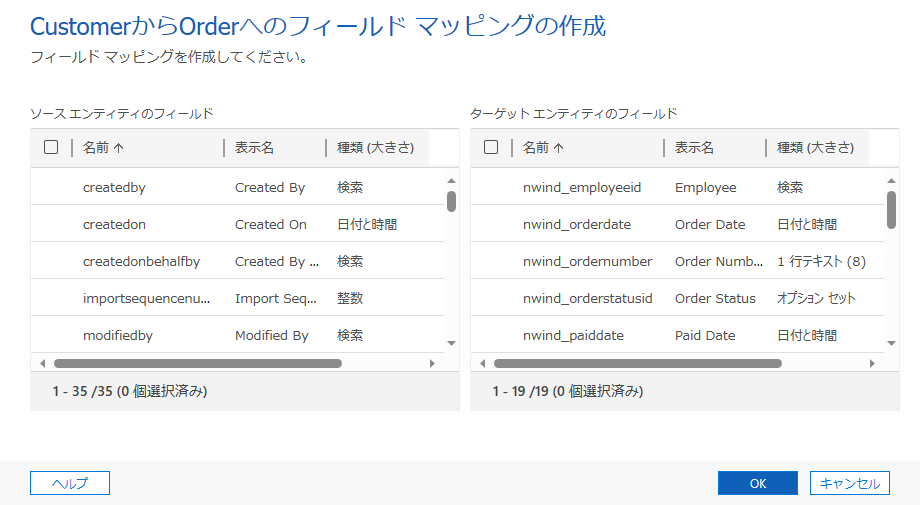Click target 種類 (大きさ) column header
The image size is (920, 505).
click(x=818, y=148)
